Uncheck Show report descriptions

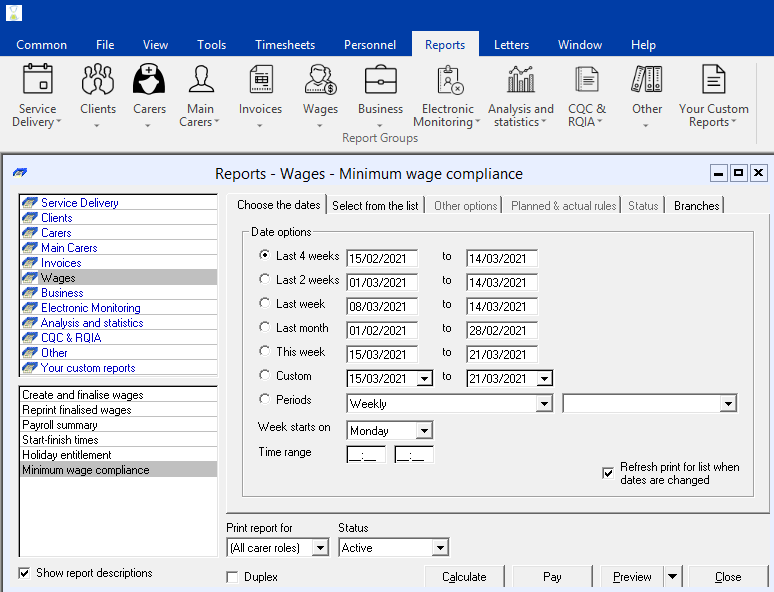point(24,573)
